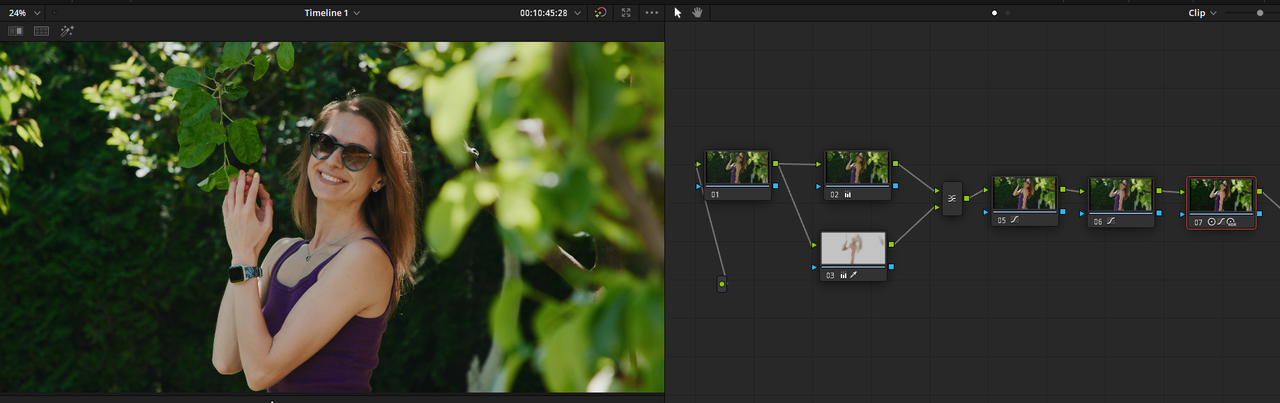Click node 05 green RGB output square
Viewport: 1280px width, 403px height.
1063,189
